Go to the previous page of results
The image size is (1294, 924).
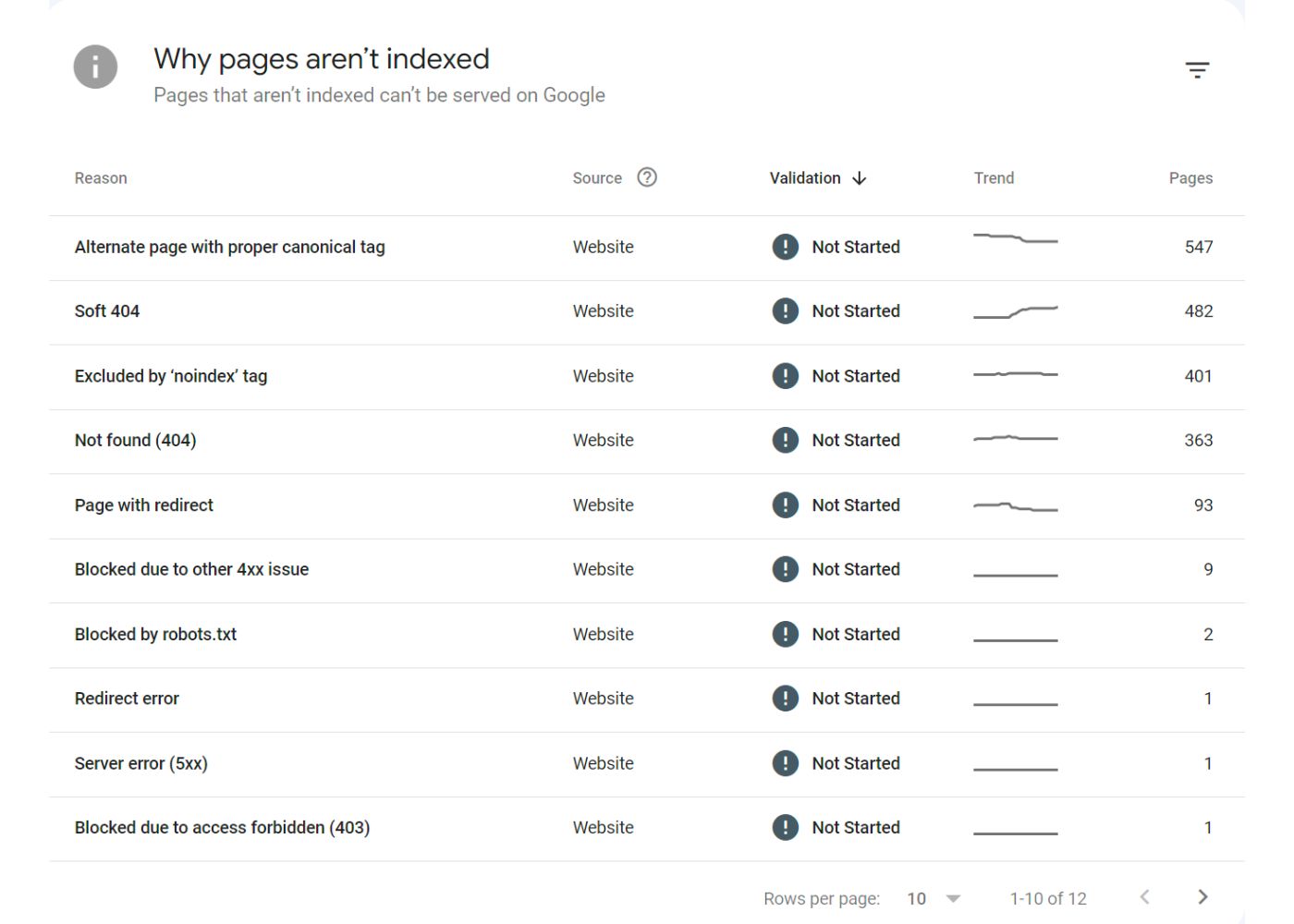pyautogui.click(x=1144, y=896)
